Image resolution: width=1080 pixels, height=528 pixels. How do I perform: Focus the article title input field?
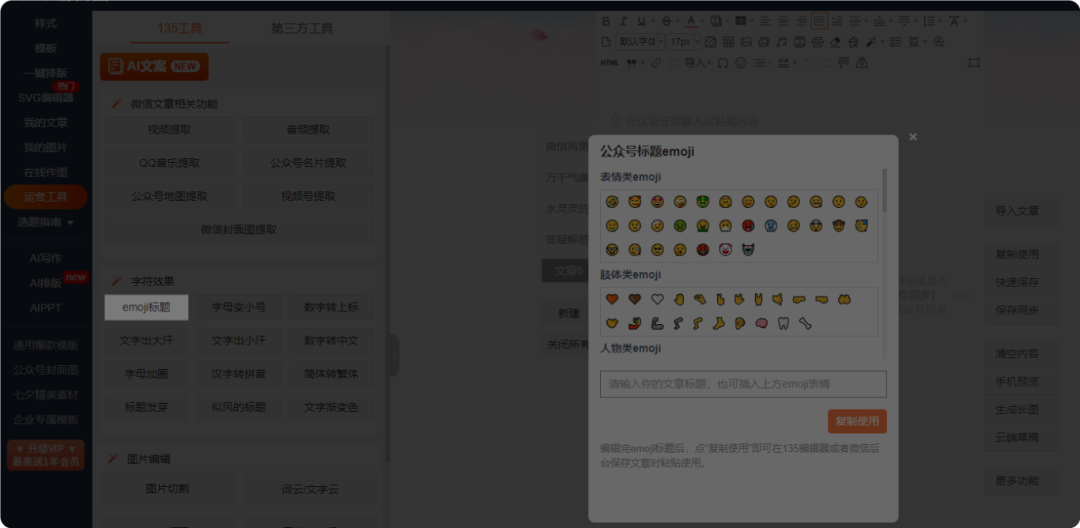(743, 384)
